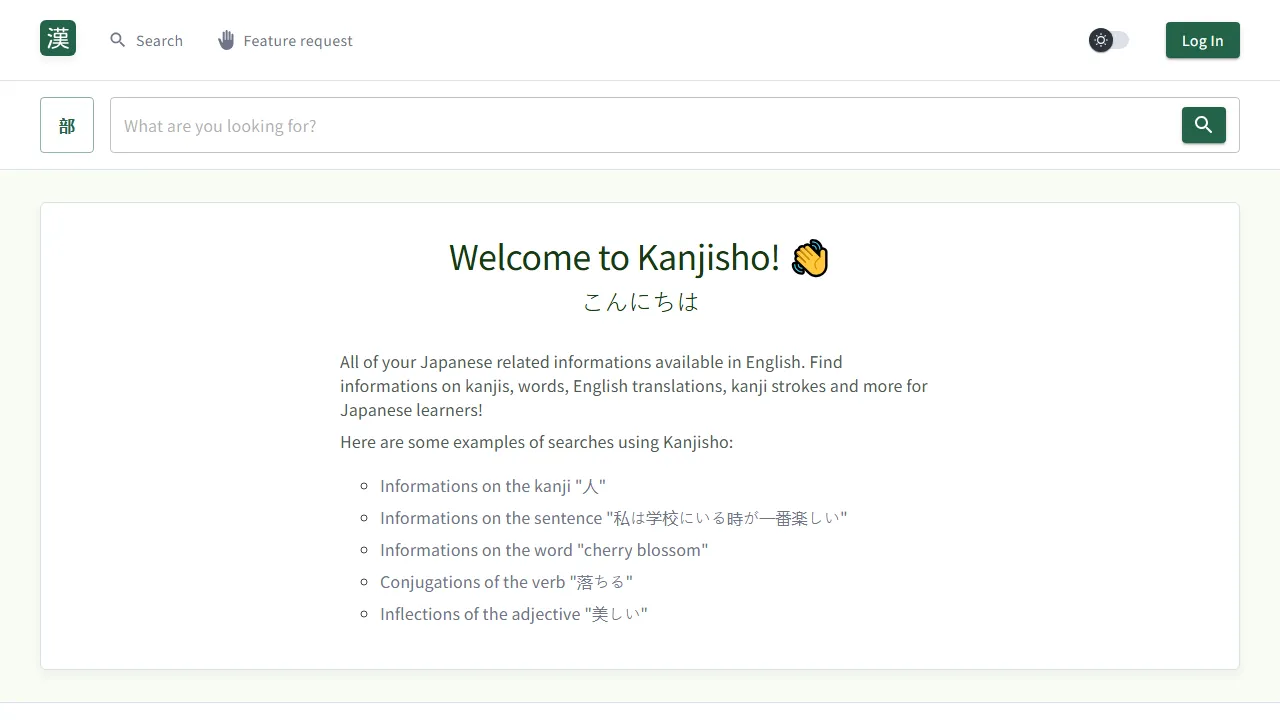This screenshot has height=720, width=1280.
Task: Open the example sentence 私は学校にいる時が一番楽しい
Action: pos(613,518)
